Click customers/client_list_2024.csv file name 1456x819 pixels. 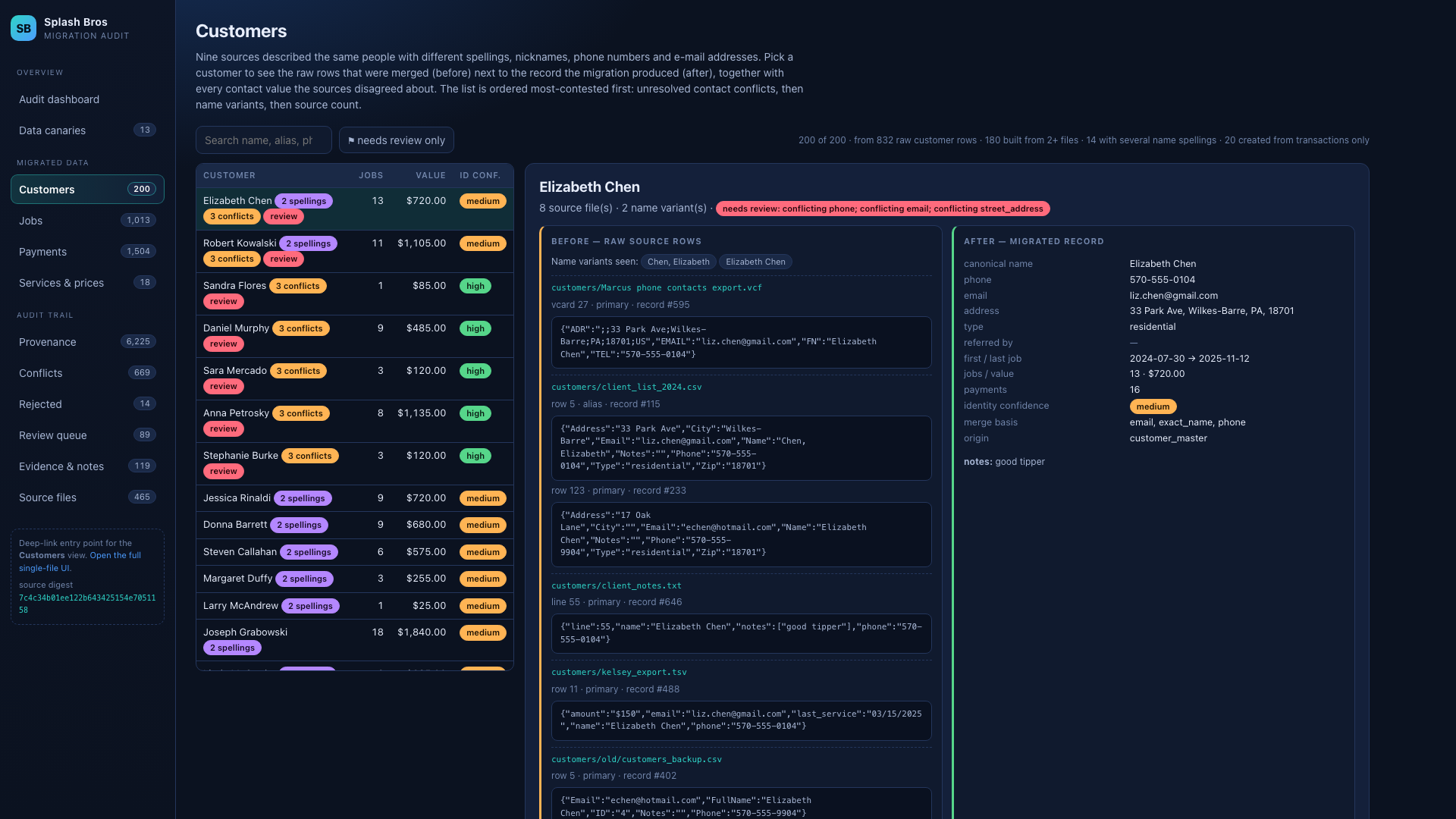point(626,388)
